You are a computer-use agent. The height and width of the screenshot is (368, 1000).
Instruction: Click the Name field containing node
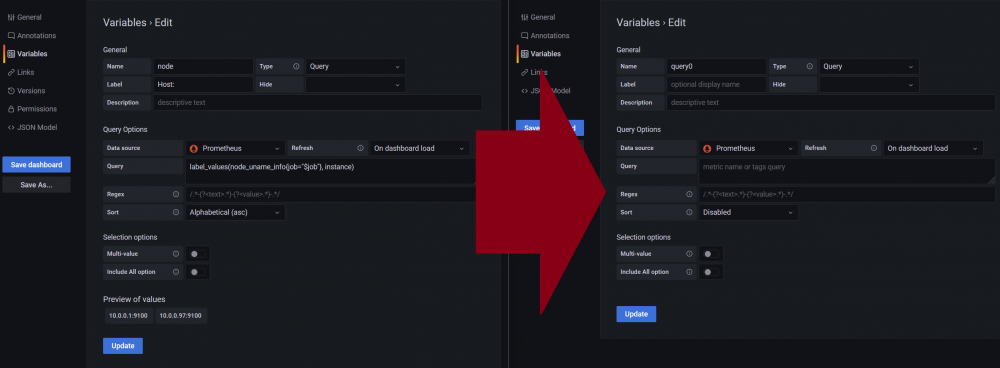click(x=203, y=66)
